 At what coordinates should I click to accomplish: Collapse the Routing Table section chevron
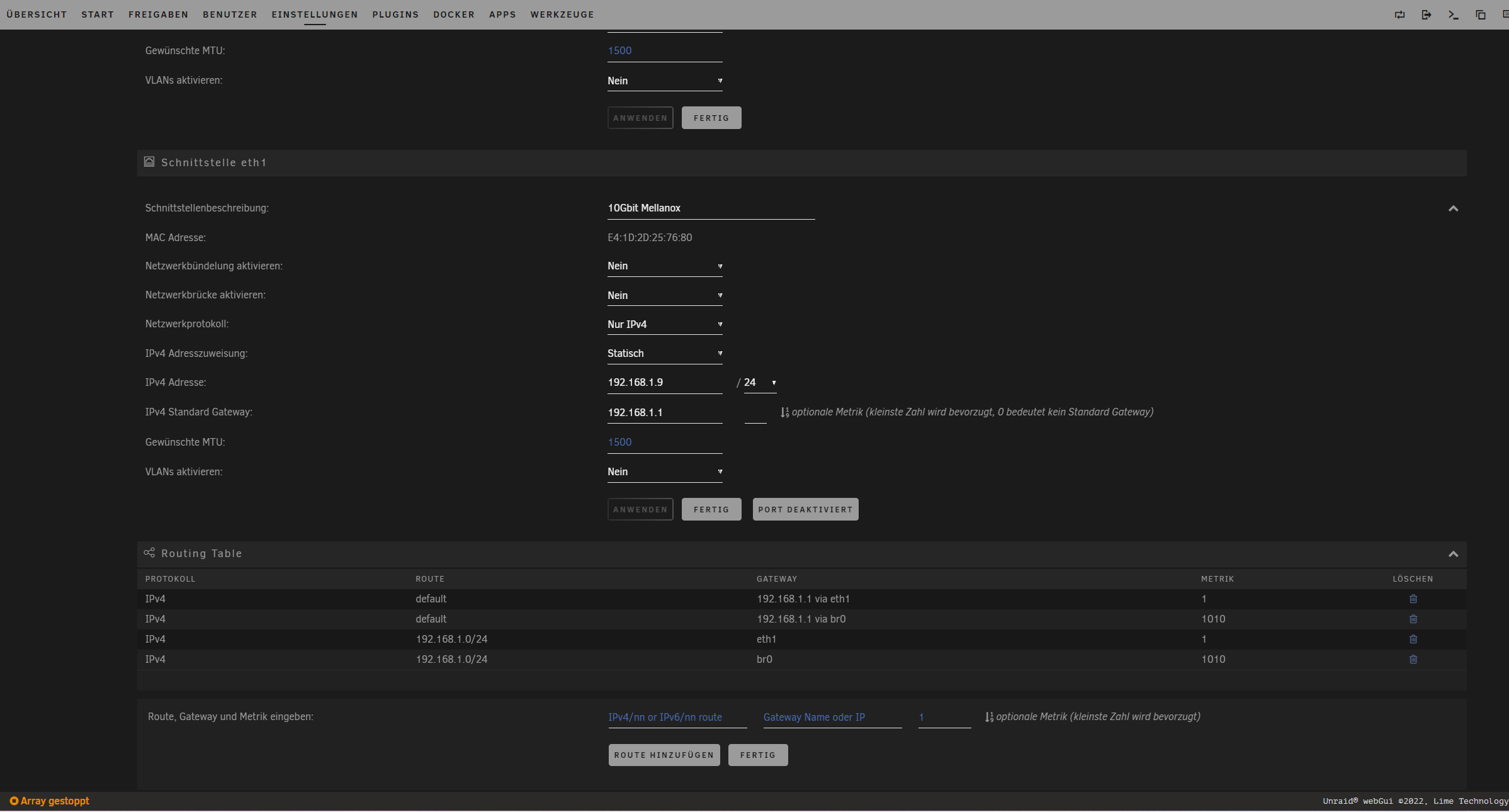tap(1453, 554)
